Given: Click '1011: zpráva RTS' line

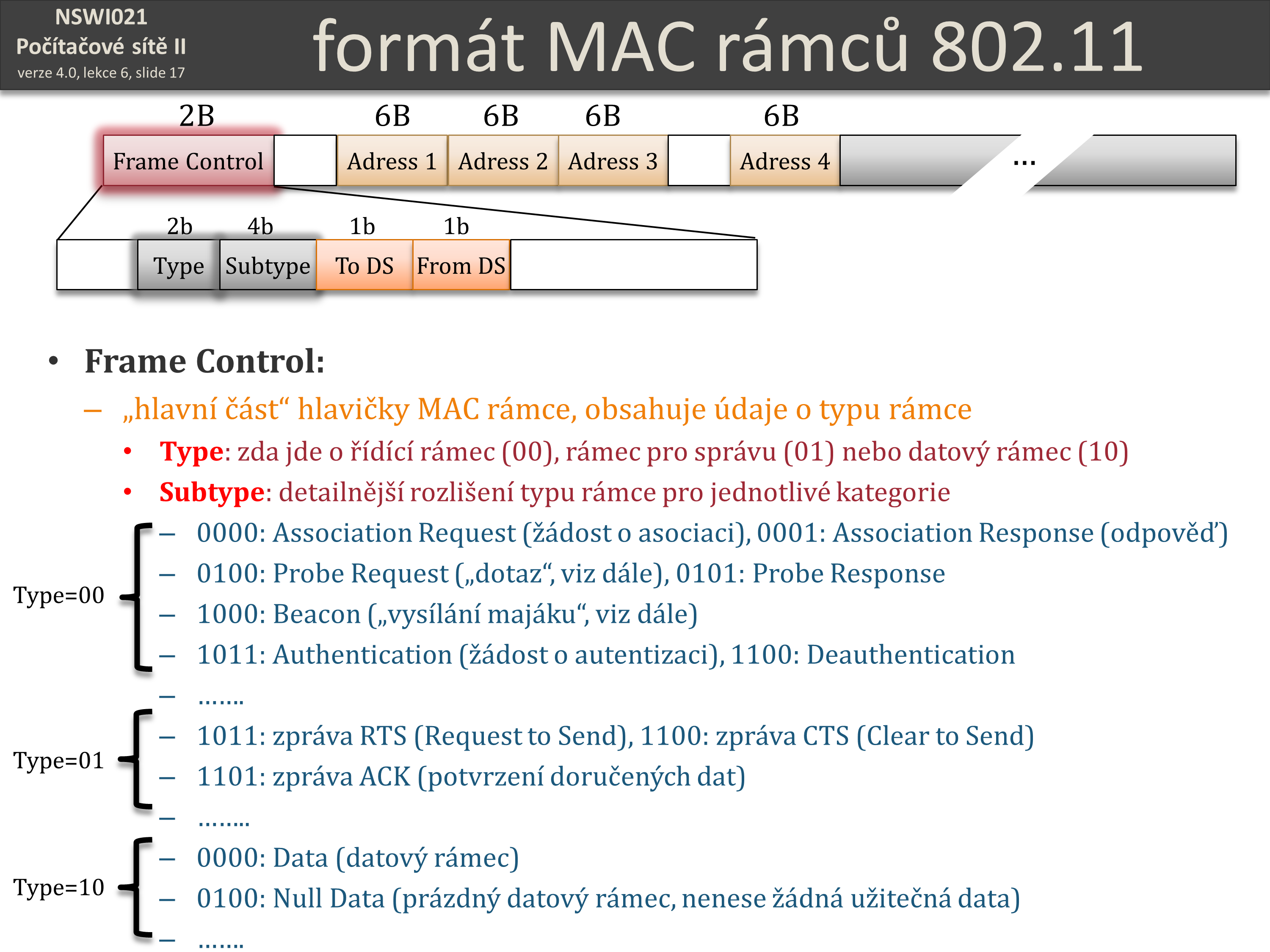Looking at the screenshot, I should pyautogui.click(x=616, y=736).
